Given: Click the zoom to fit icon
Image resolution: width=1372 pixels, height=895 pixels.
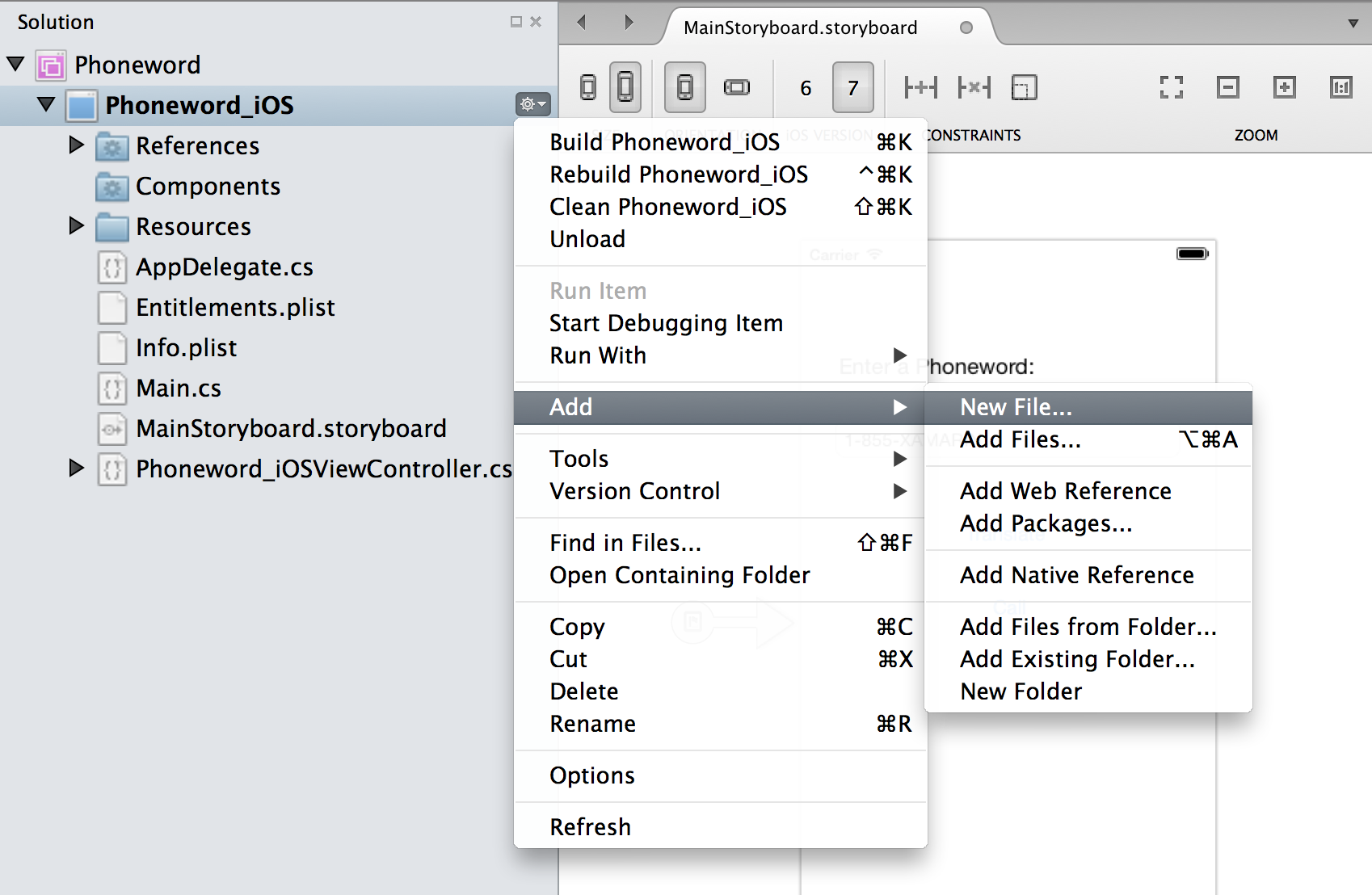Looking at the screenshot, I should 1171,87.
